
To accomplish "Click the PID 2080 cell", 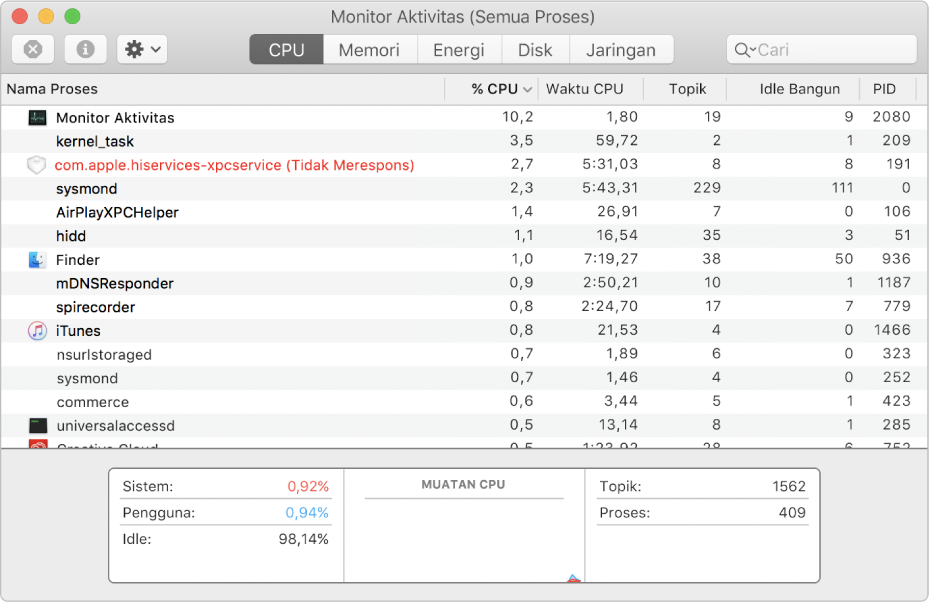I will (x=891, y=117).
